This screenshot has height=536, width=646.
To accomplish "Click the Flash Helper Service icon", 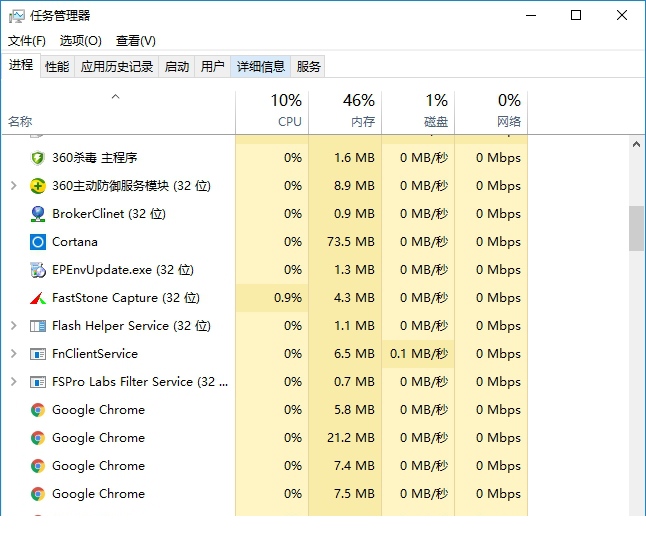I will click(x=37, y=326).
